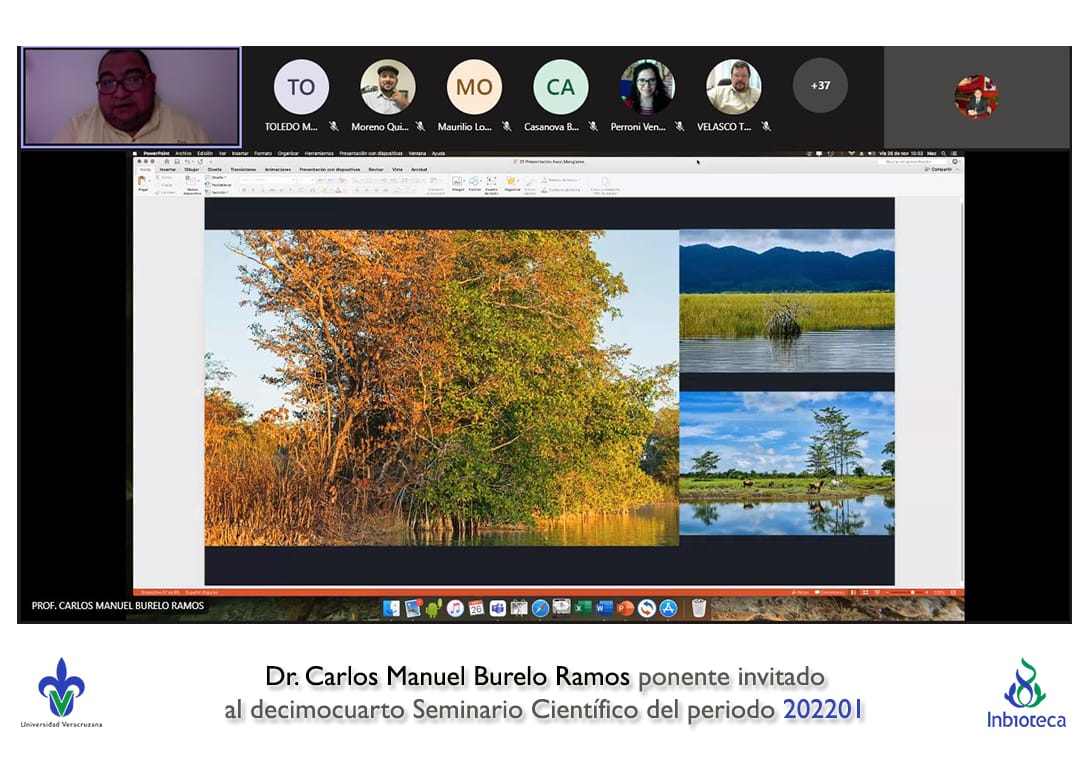Show the +37 more participants
Viewport: 1090px width, 760px height.
(820, 86)
